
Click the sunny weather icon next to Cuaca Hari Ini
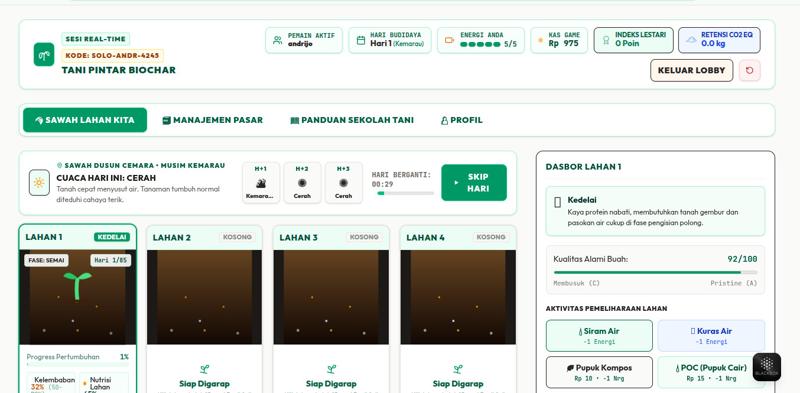click(x=39, y=183)
